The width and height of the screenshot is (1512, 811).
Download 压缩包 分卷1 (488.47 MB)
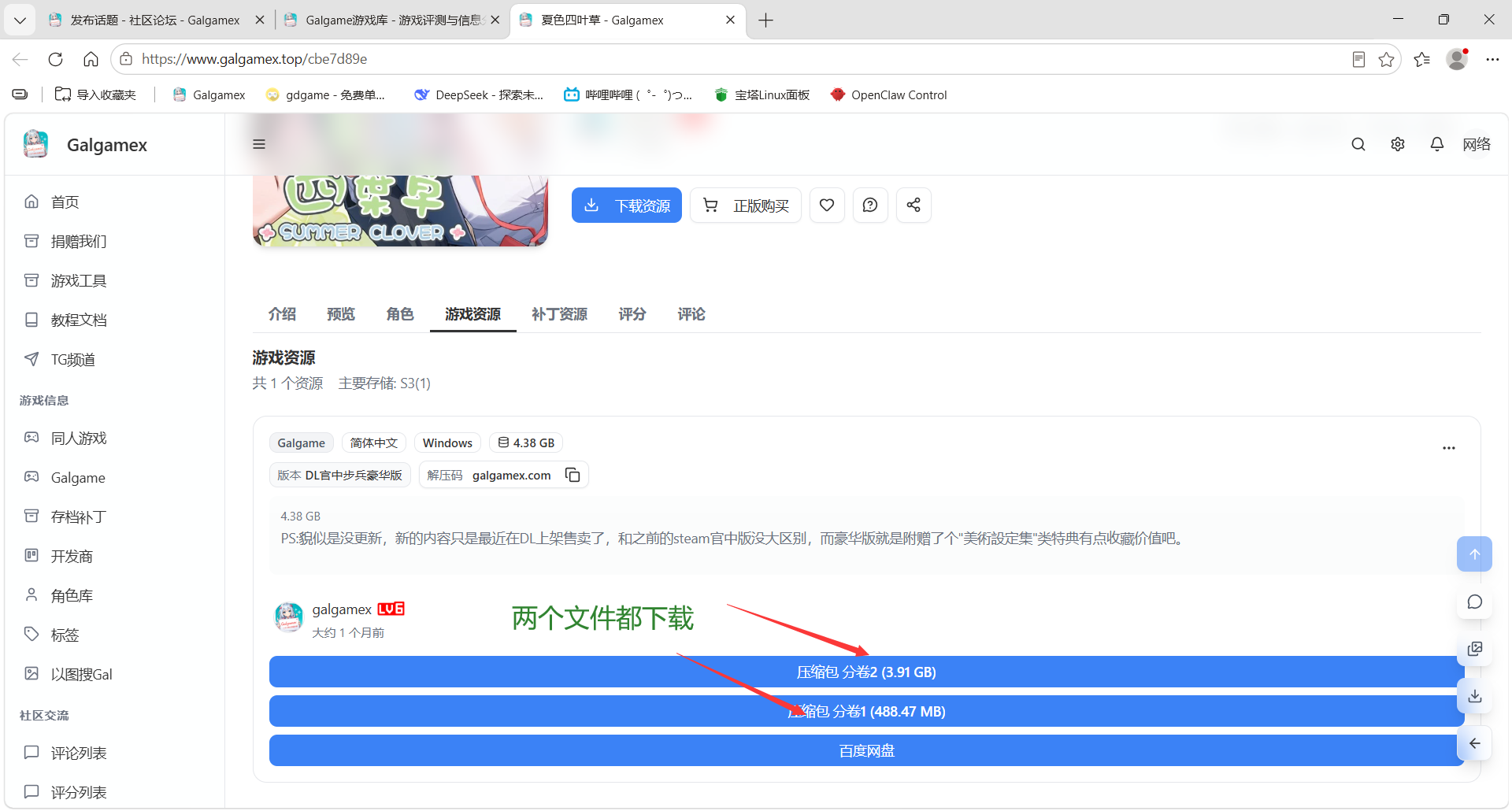[866, 711]
